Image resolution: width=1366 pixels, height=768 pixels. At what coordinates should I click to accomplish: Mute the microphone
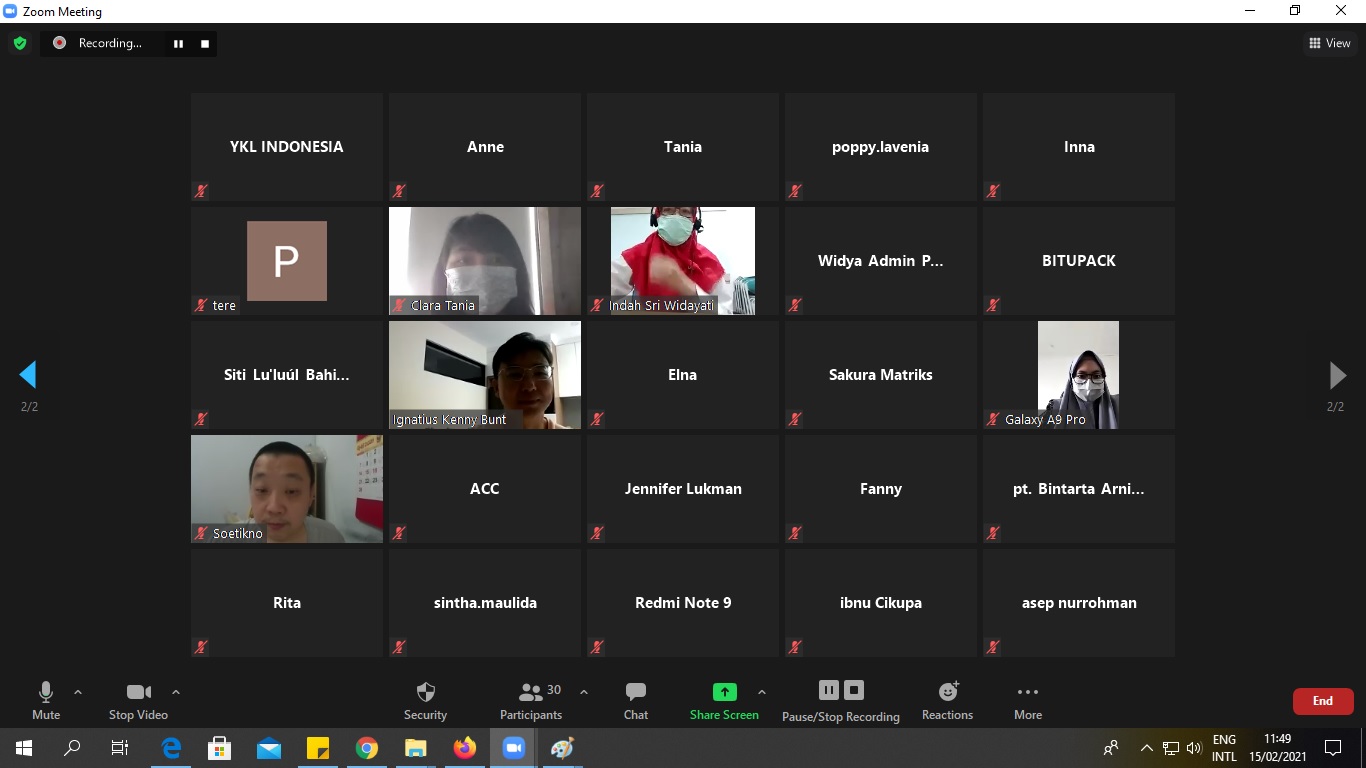46,692
